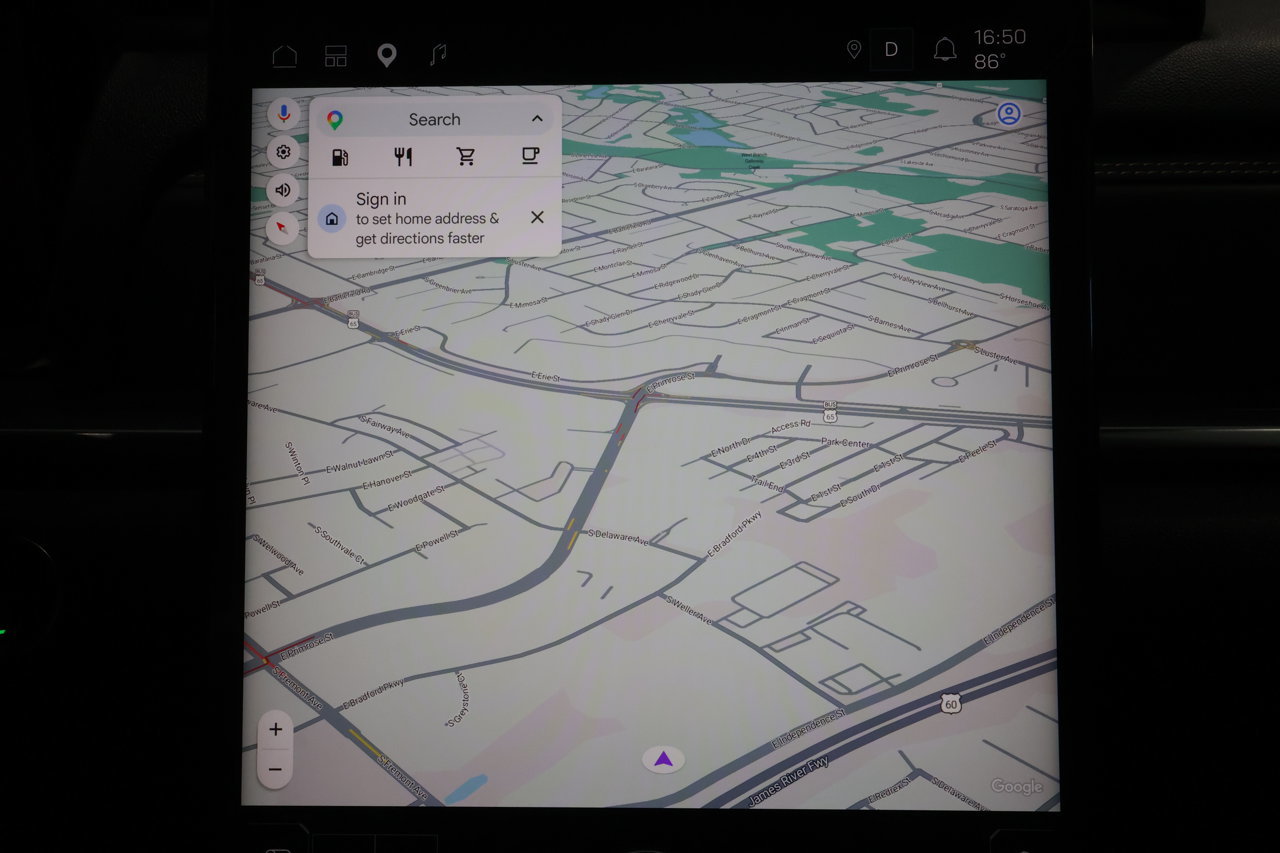Open Maps settings gear

coord(284,152)
